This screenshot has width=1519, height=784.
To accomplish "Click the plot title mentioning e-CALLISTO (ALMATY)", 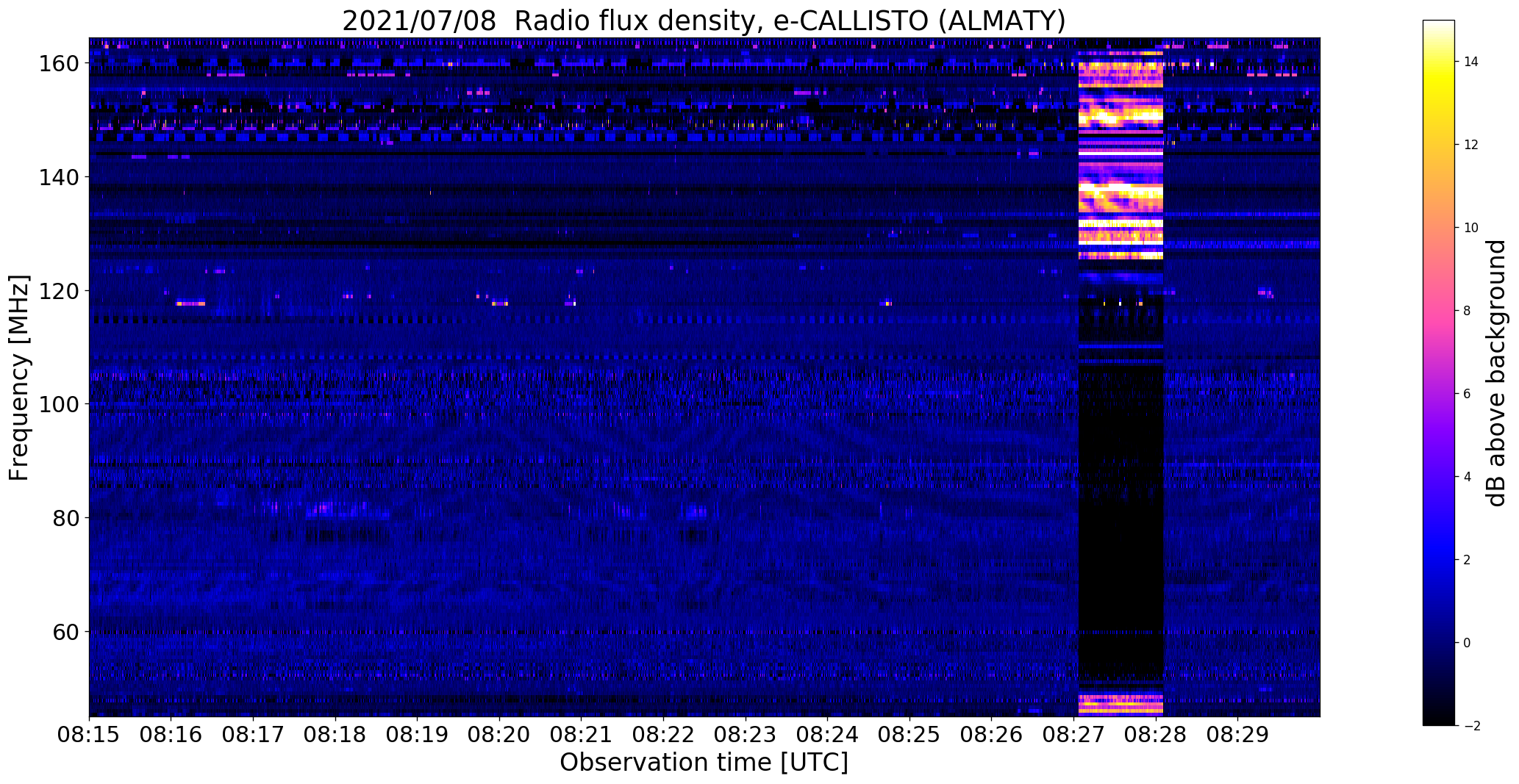I will click(704, 21).
